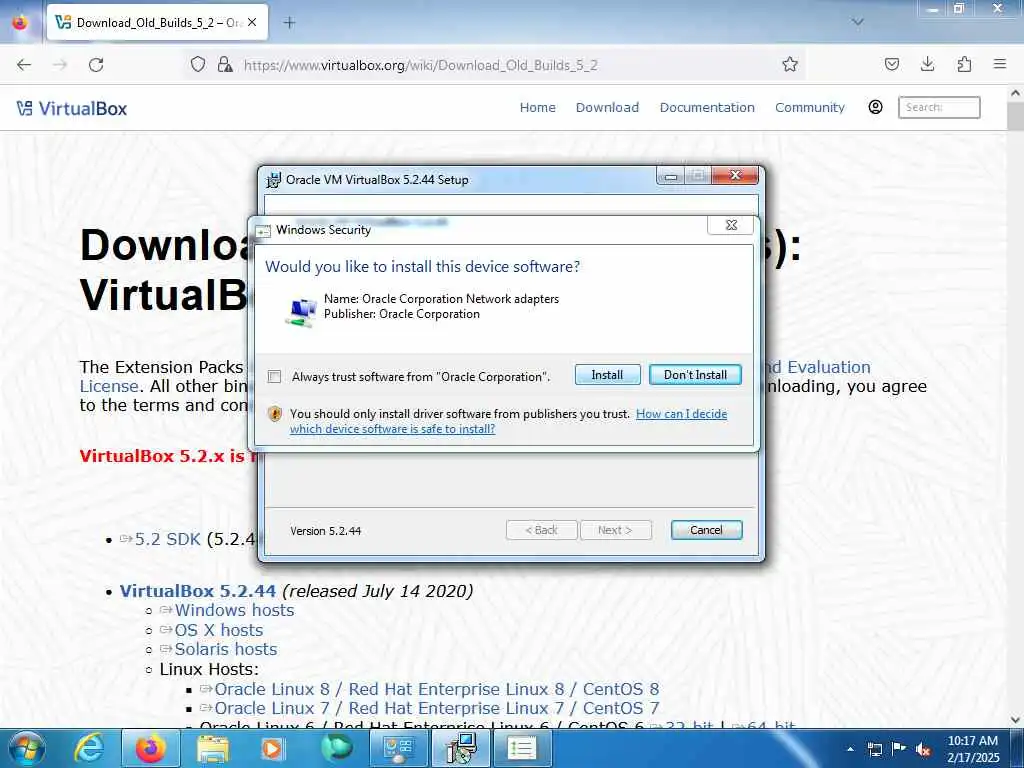Open the Windows Start menu
The height and width of the screenshot is (768, 1024).
pyautogui.click(x=25, y=749)
